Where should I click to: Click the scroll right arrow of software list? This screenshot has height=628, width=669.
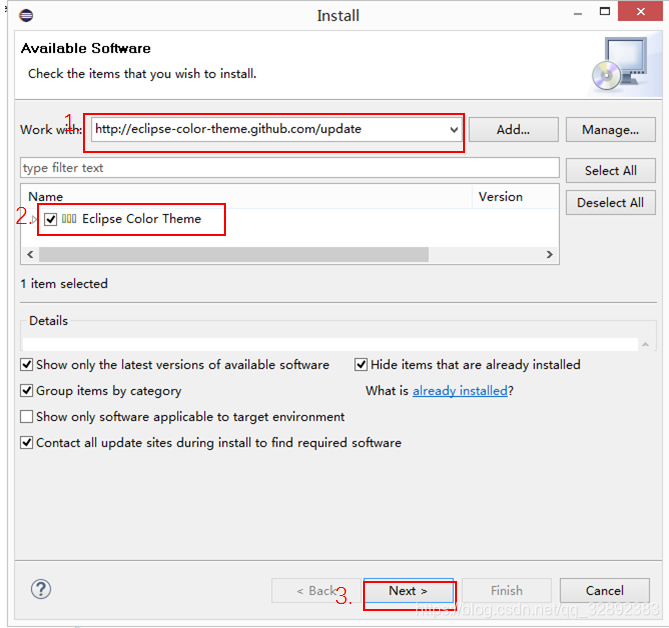[550, 255]
